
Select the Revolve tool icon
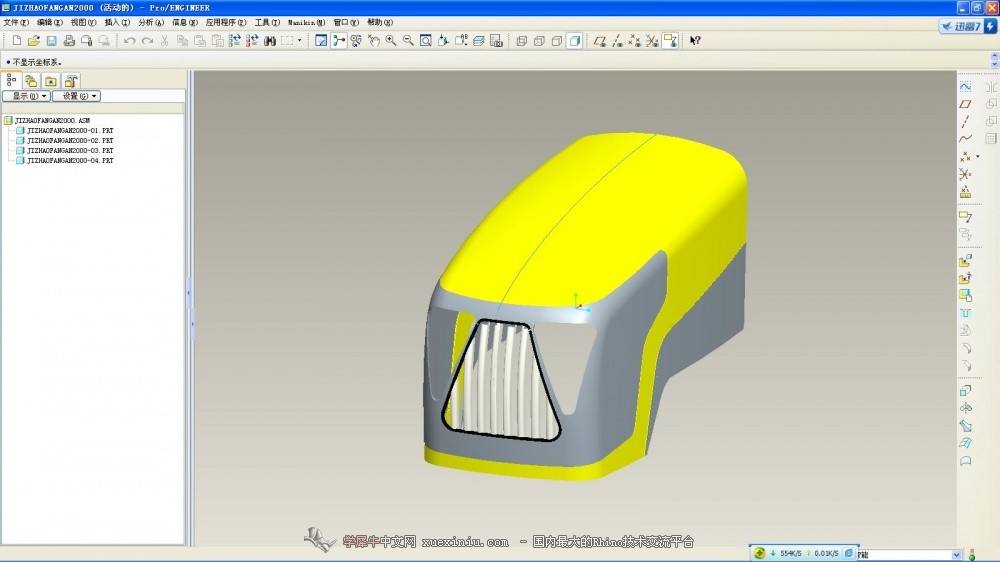coord(966,408)
